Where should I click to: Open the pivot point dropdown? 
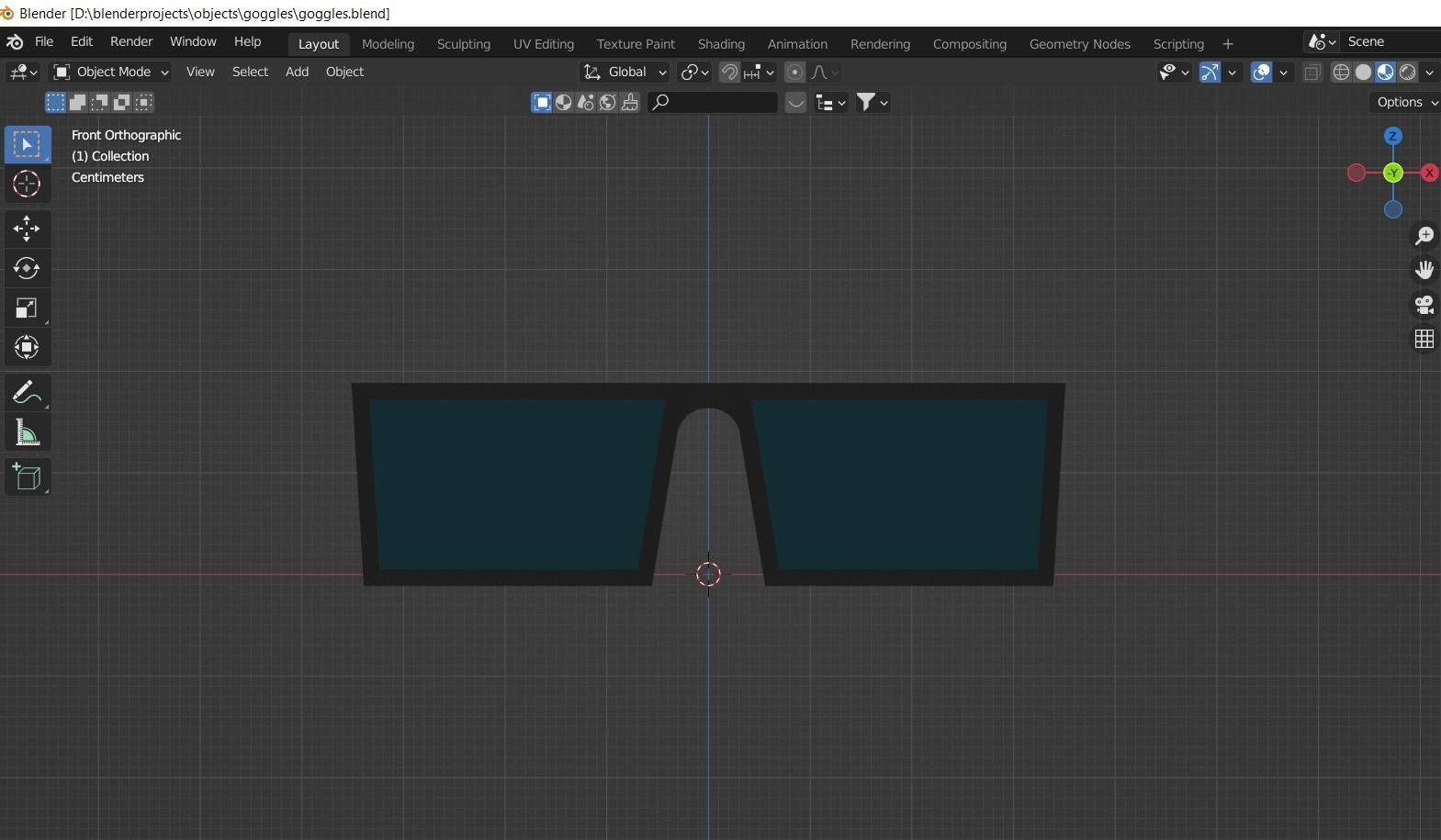[x=694, y=72]
